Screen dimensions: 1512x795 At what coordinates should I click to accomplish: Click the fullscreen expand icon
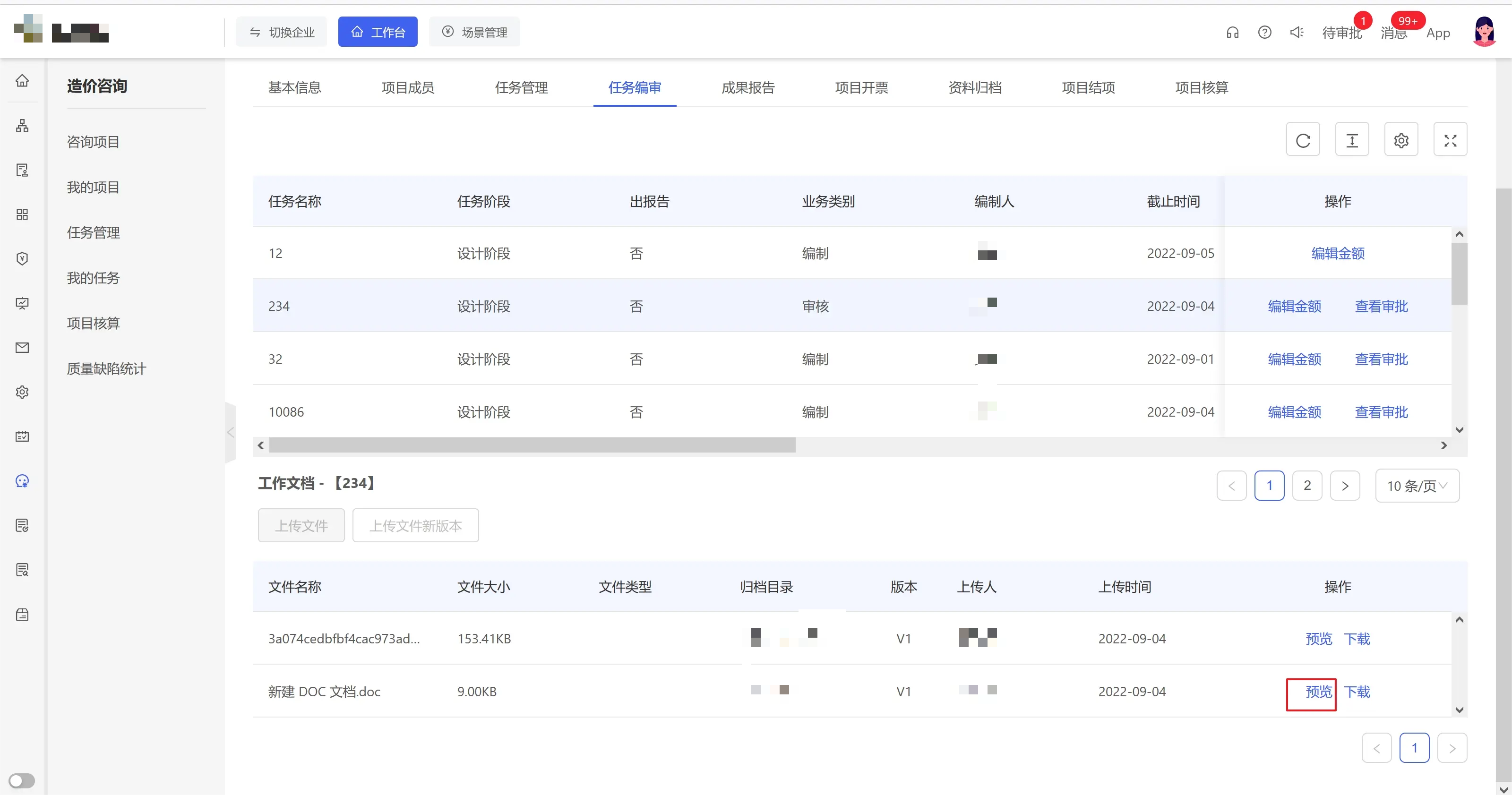1450,140
